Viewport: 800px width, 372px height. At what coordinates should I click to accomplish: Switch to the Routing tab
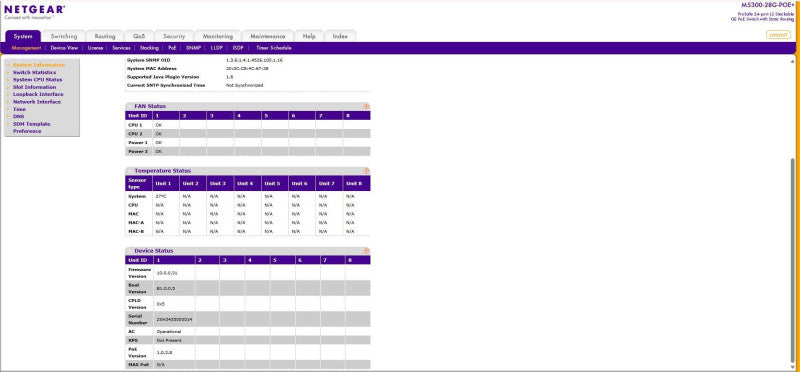pyautogui.click(x=105, y=36)
